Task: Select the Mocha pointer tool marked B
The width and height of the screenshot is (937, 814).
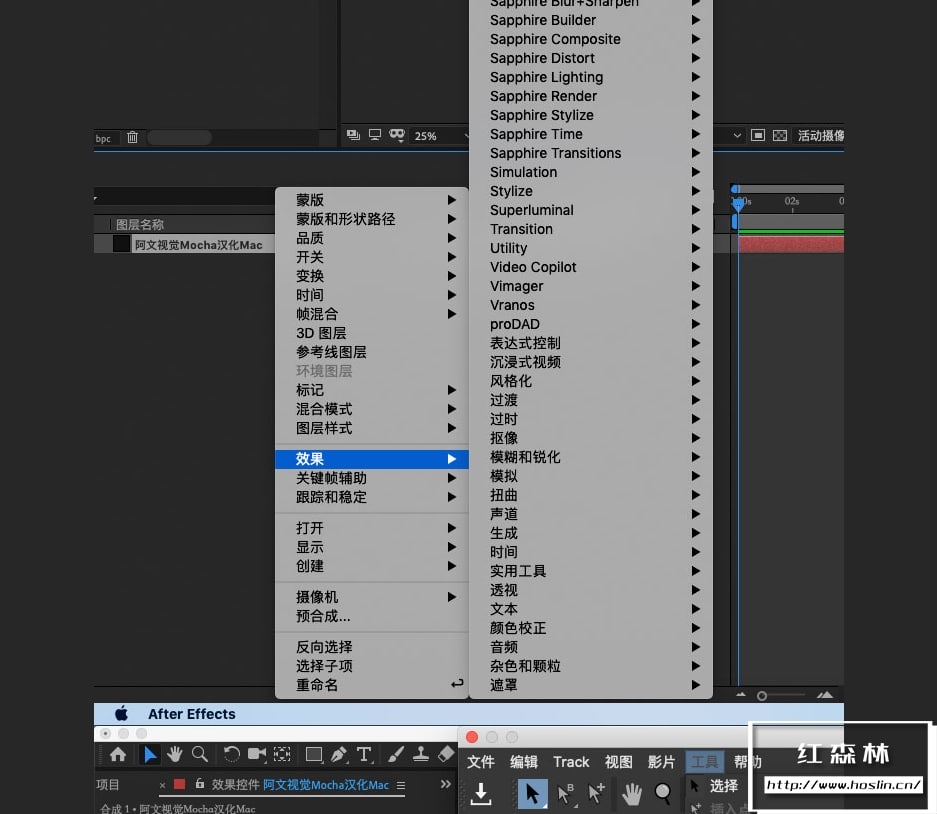Action: tap(565, 794)
